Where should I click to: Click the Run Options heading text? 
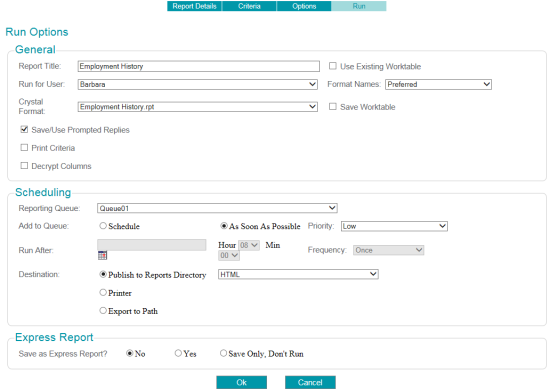(37, 32)
